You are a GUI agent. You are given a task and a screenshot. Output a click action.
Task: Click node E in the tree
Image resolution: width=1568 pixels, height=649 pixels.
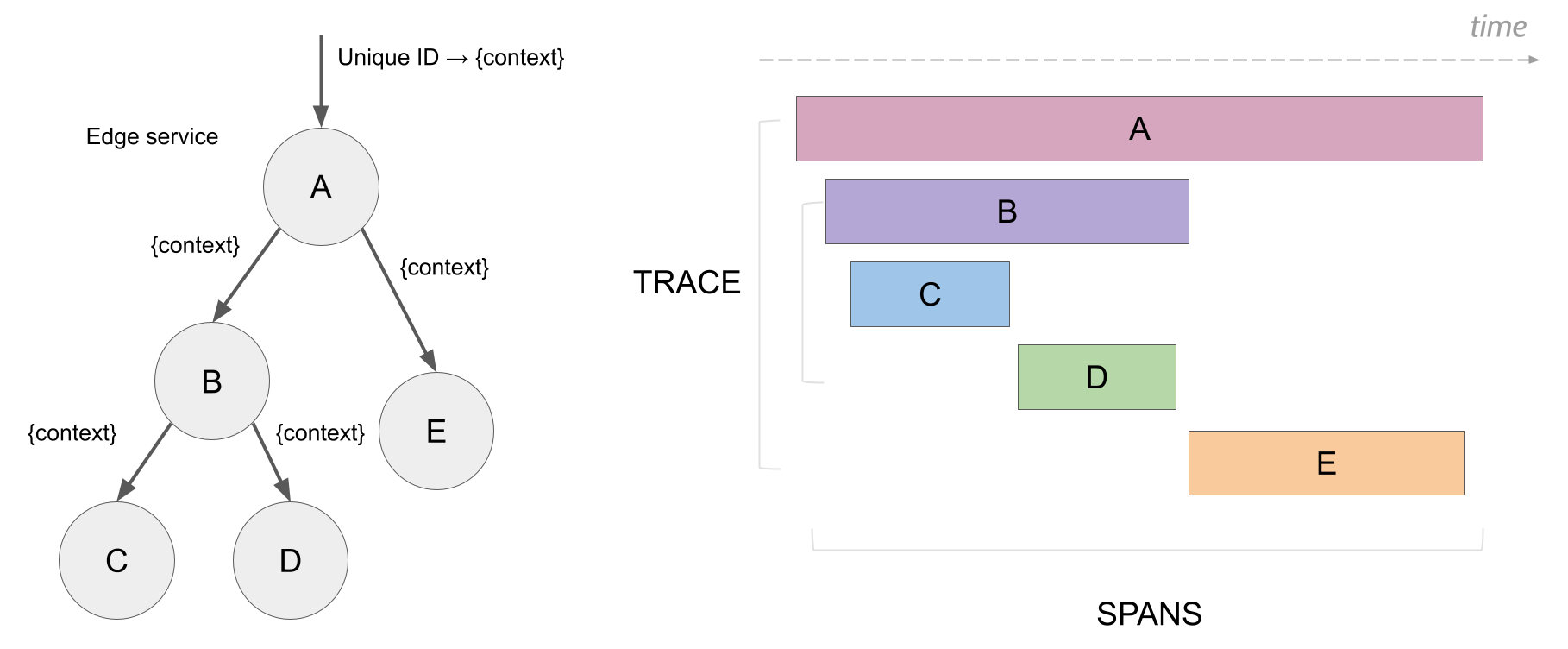436,431
